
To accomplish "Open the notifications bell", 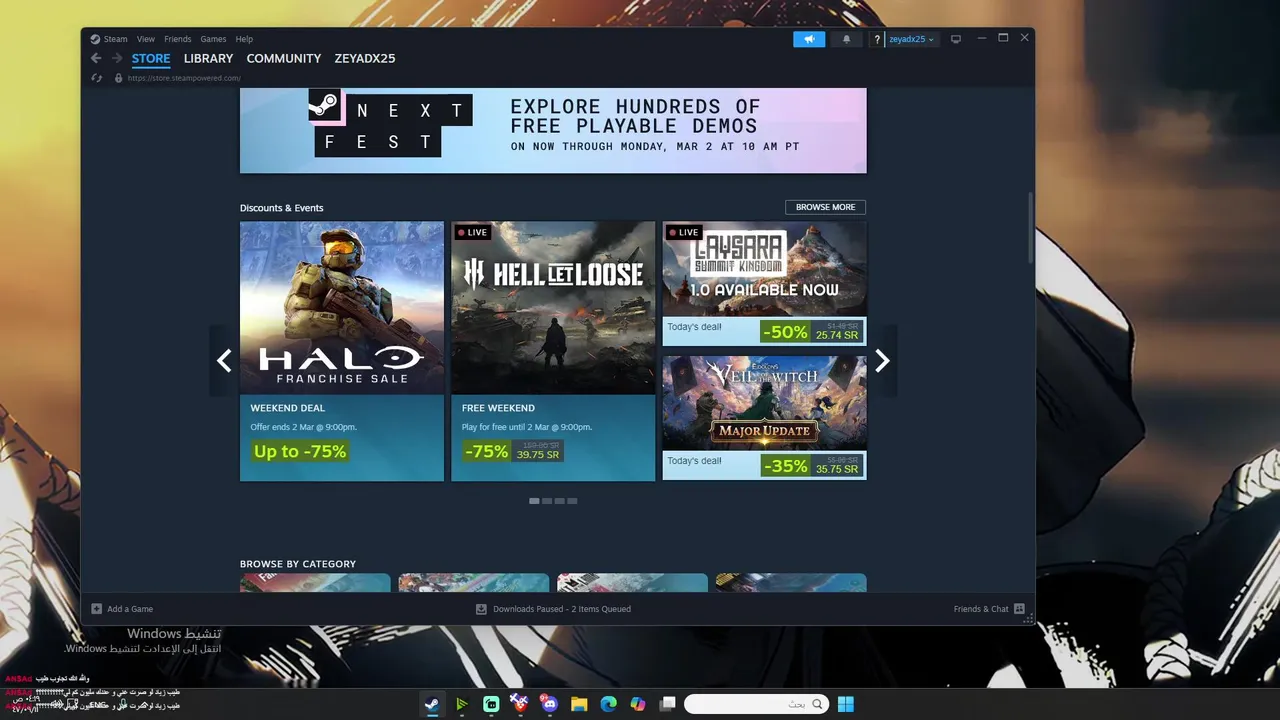I will coord(846,39).
